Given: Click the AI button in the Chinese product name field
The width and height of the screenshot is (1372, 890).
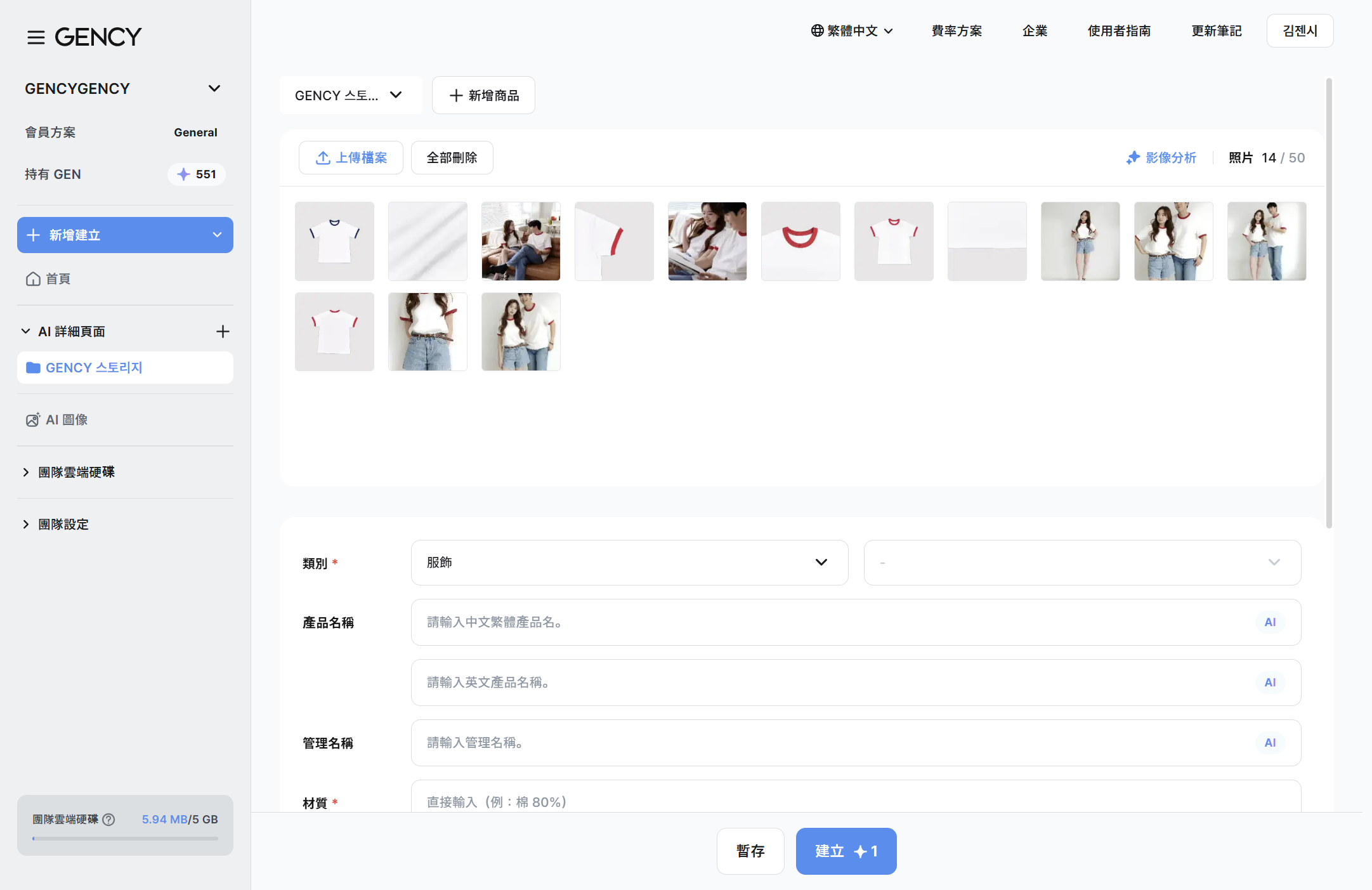Looking at the screenshot, I should [x=1270, y=622].
